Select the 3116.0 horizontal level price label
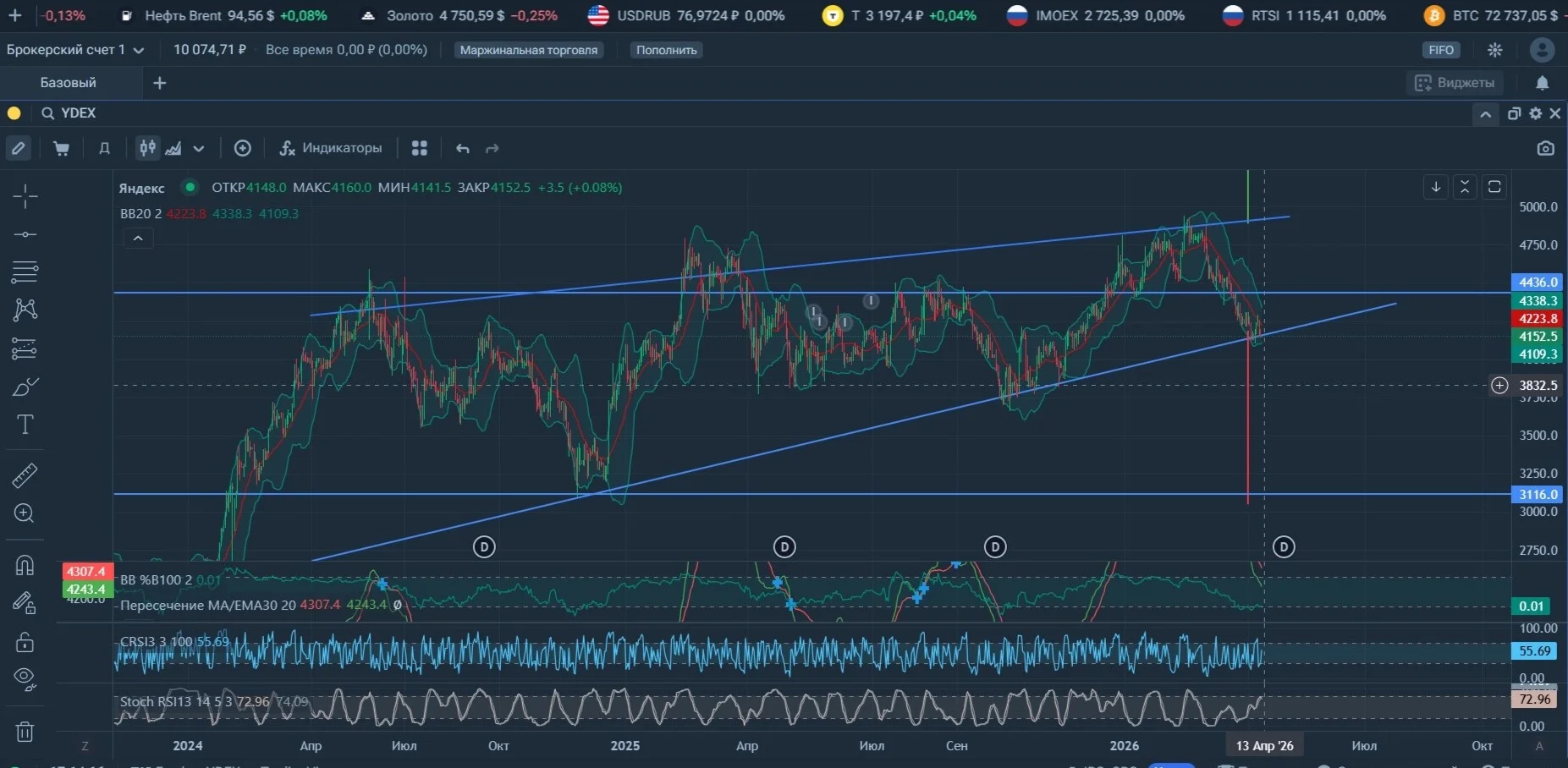The height and width of the screenshot is (768, 1568). 1538,495
